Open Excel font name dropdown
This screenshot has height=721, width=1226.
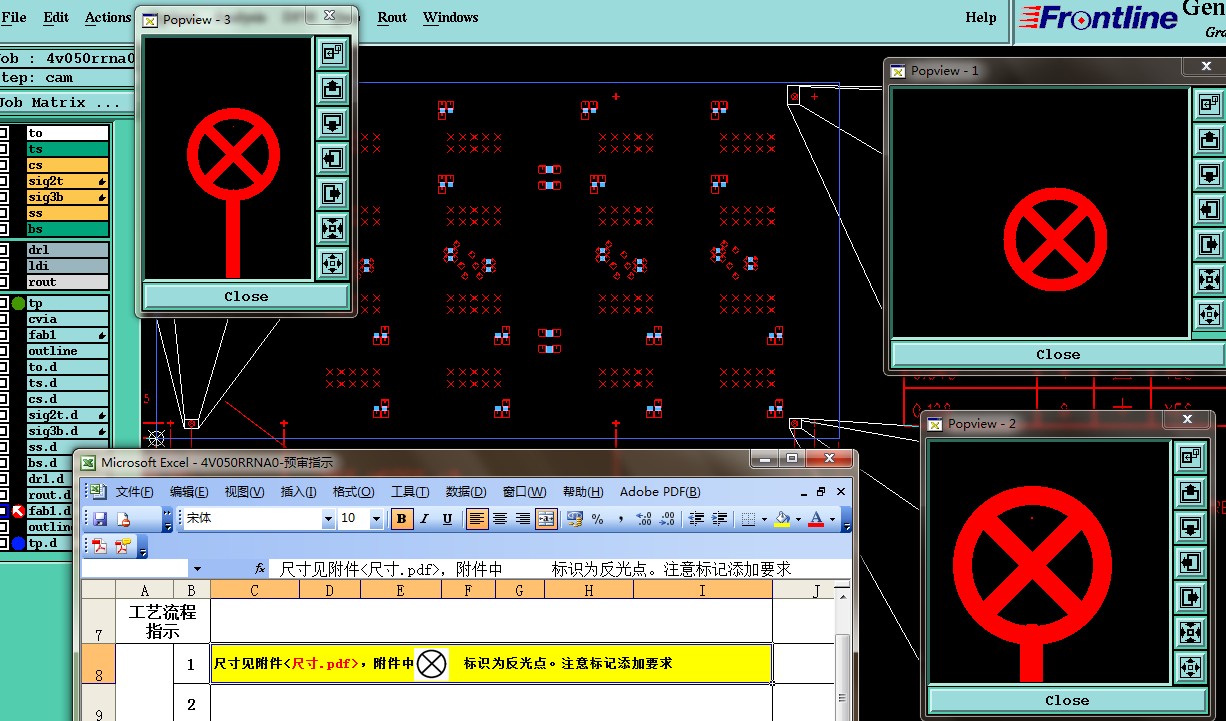tap(328, 519)
